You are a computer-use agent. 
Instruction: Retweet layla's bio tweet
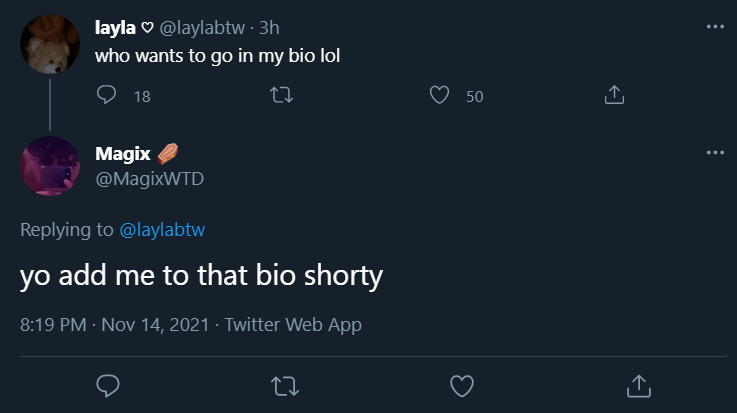282,96
